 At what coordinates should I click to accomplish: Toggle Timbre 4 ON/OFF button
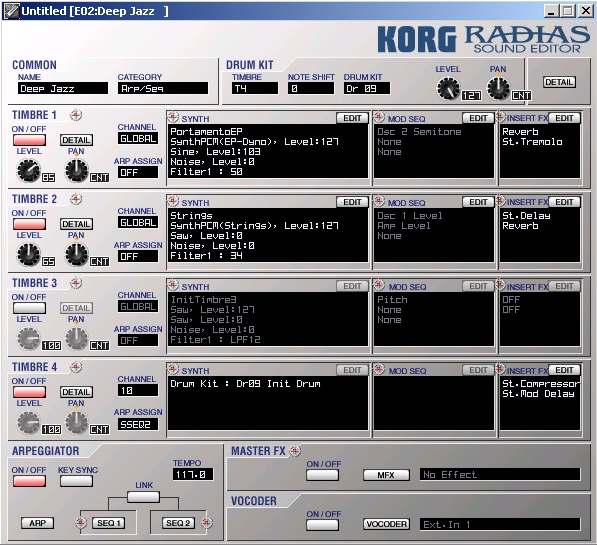pos(29,392)
